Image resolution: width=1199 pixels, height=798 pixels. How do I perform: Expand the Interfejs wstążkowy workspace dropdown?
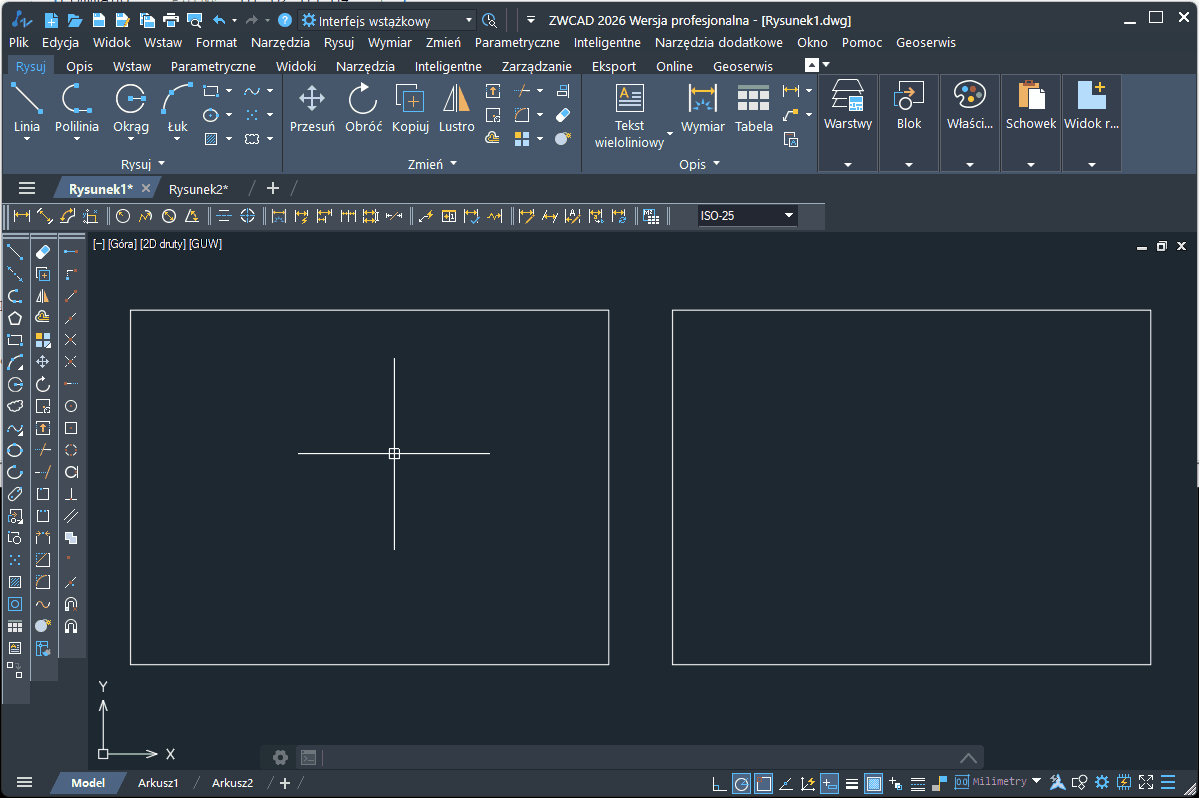coord(469,20)
